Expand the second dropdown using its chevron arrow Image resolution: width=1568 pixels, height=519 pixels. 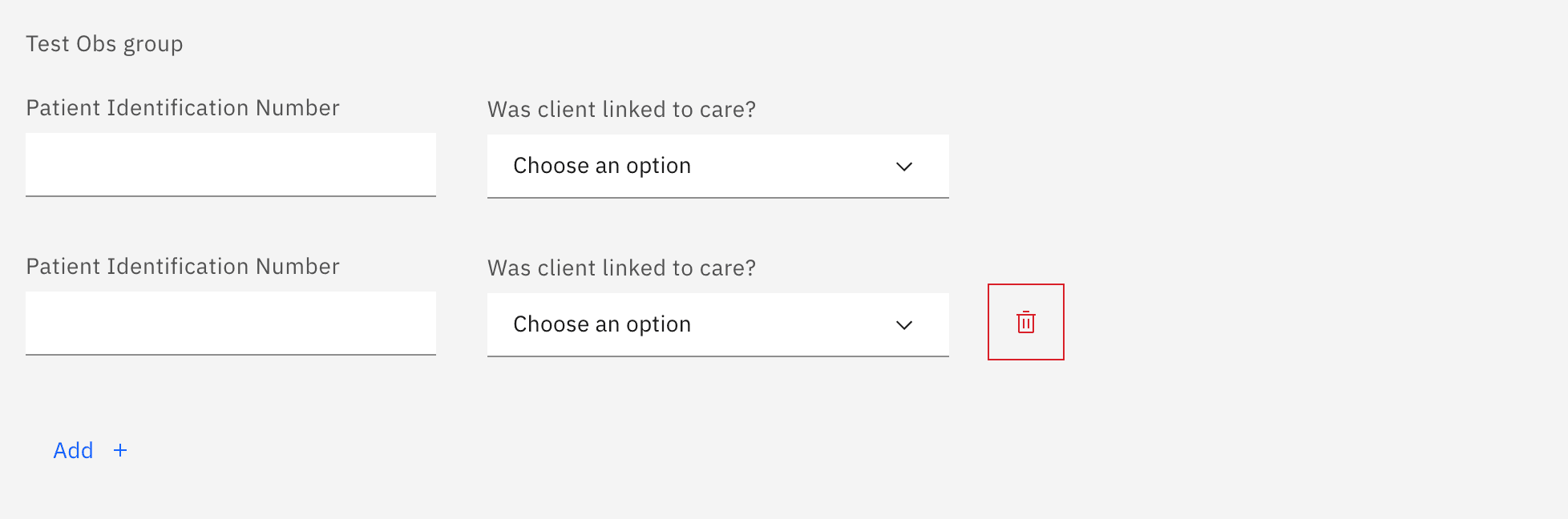[x=904, y=325]
